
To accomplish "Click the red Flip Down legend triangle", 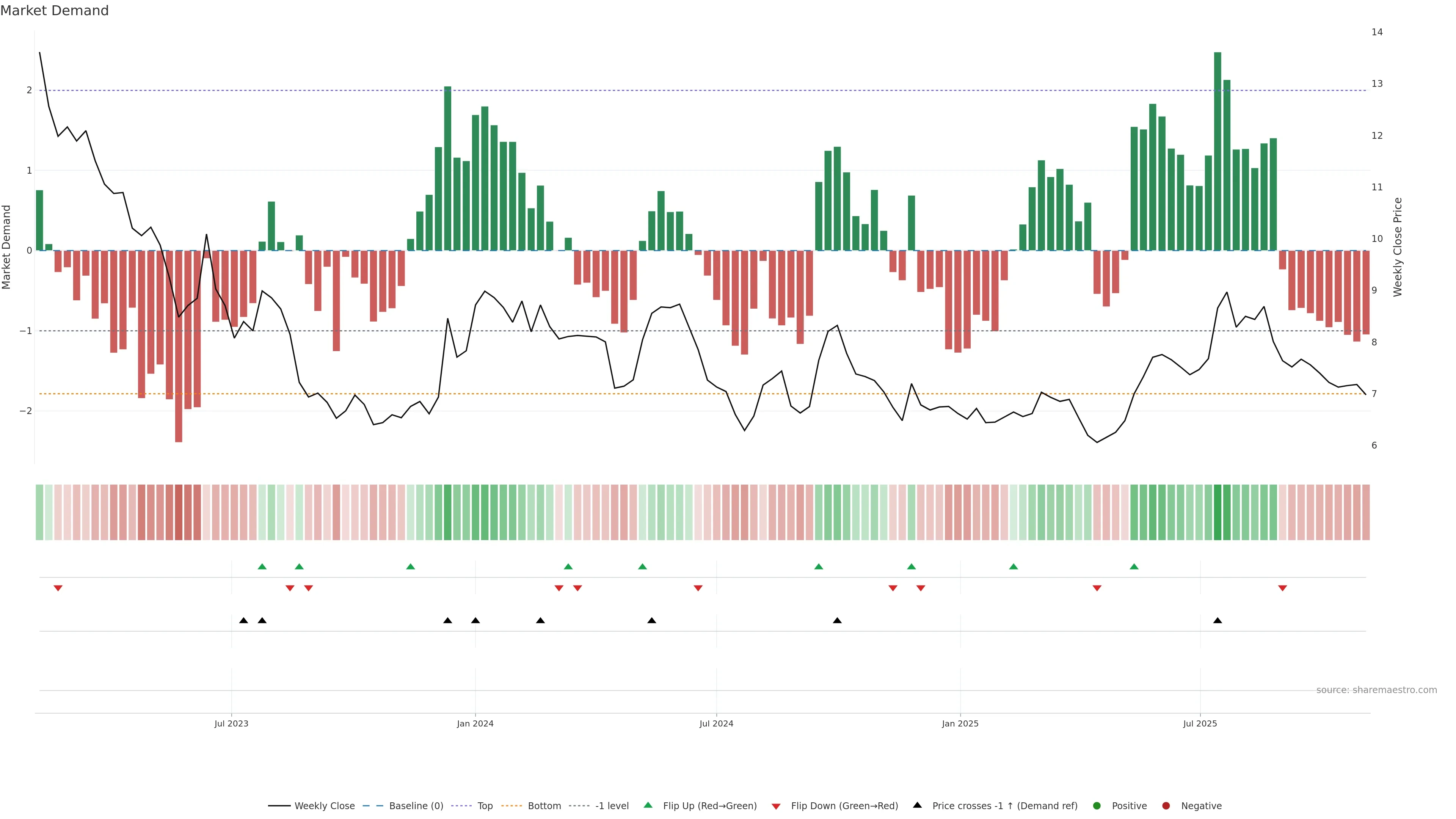I will click(x=776, y=806).
